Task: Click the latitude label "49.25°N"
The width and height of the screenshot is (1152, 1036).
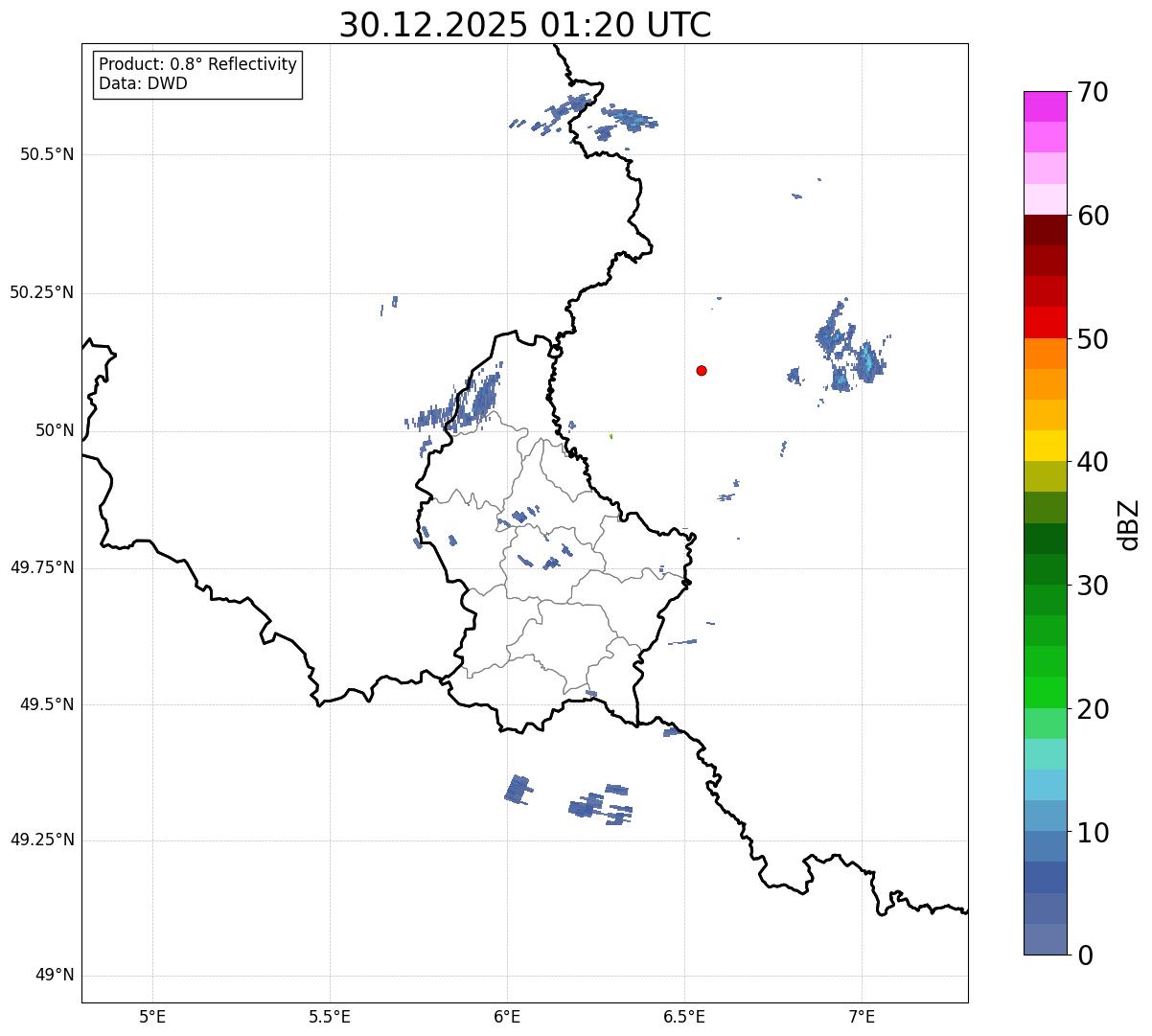Action: [x=42, y=840]
